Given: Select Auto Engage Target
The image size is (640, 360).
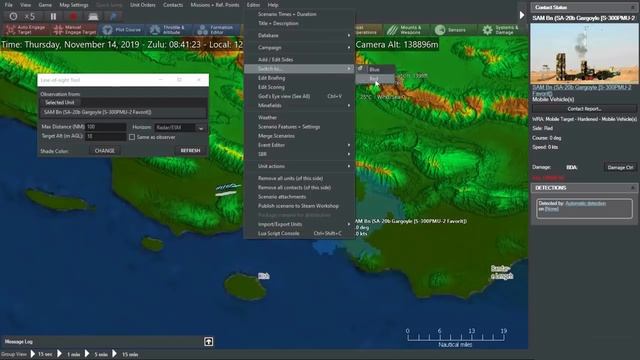Looking at the screenshot, I should pos(26,29).
